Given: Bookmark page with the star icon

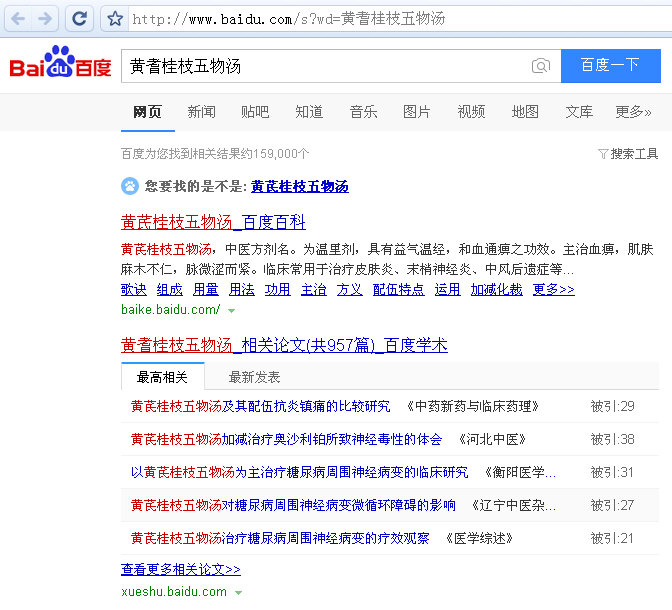Looking at the screenshot, I should [x=115, y=19].
